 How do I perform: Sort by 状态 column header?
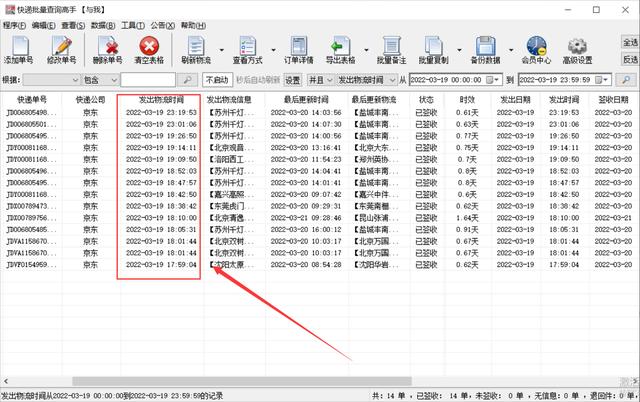[x=426, y=100]
